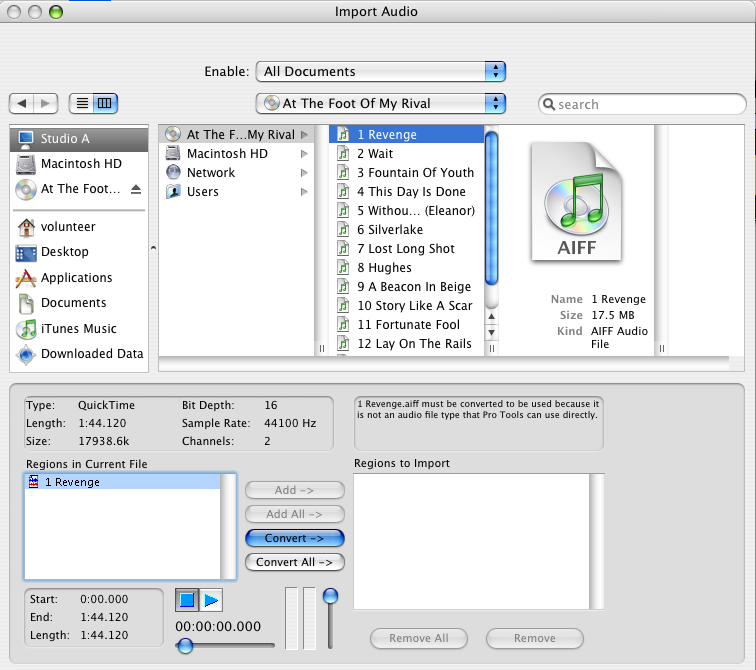Open iTunes Music folder in sidebar
This screenshot has height=670, width=756.
click(x=78, y=329)
